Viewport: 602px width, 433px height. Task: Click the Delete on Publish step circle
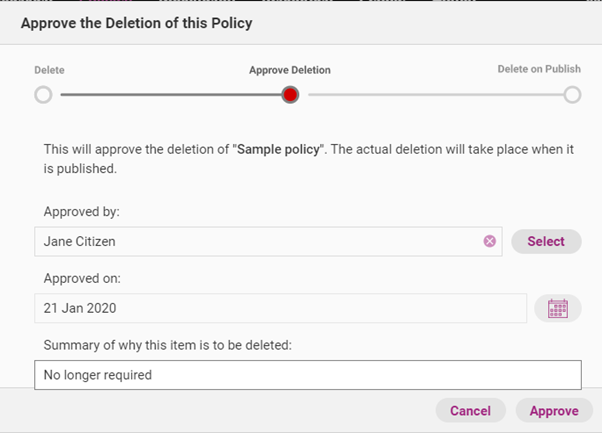click(x=572, y=95)
